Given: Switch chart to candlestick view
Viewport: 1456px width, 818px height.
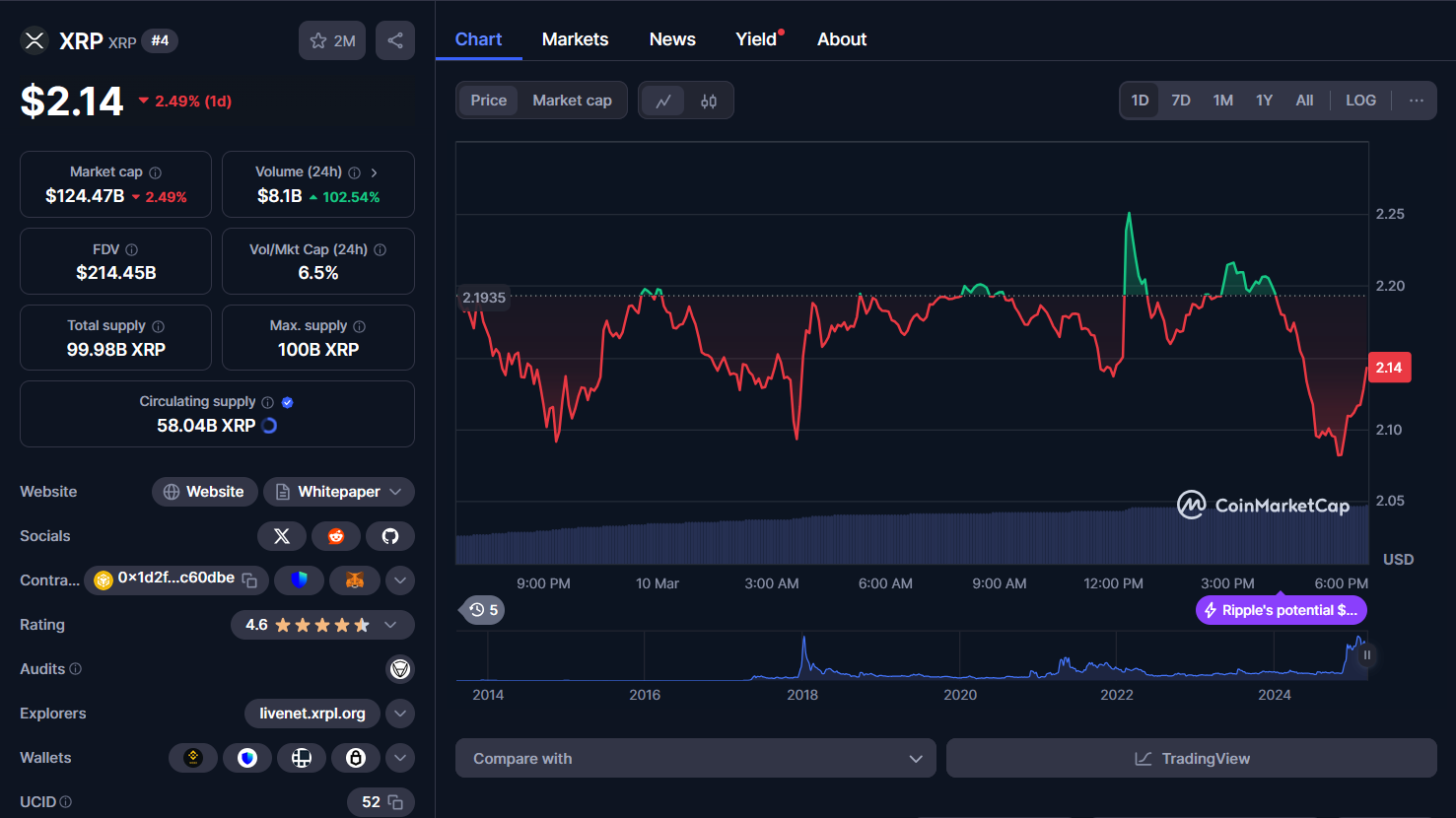Looking at the screenshot, I should 709,101.
